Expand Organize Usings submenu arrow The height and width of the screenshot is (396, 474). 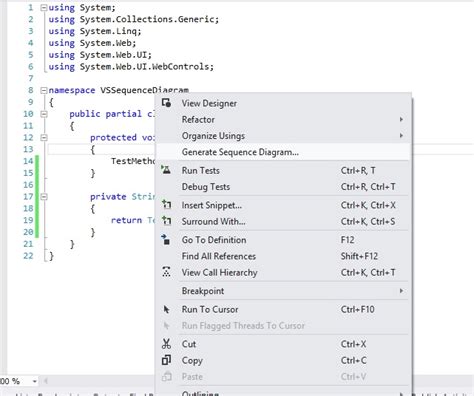coord(401,136)
